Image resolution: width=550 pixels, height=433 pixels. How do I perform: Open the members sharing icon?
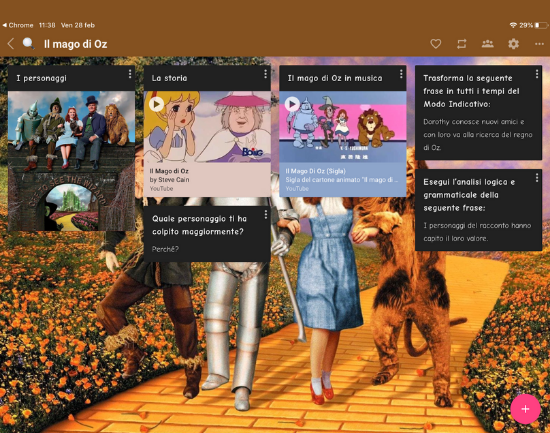[488, 44]
